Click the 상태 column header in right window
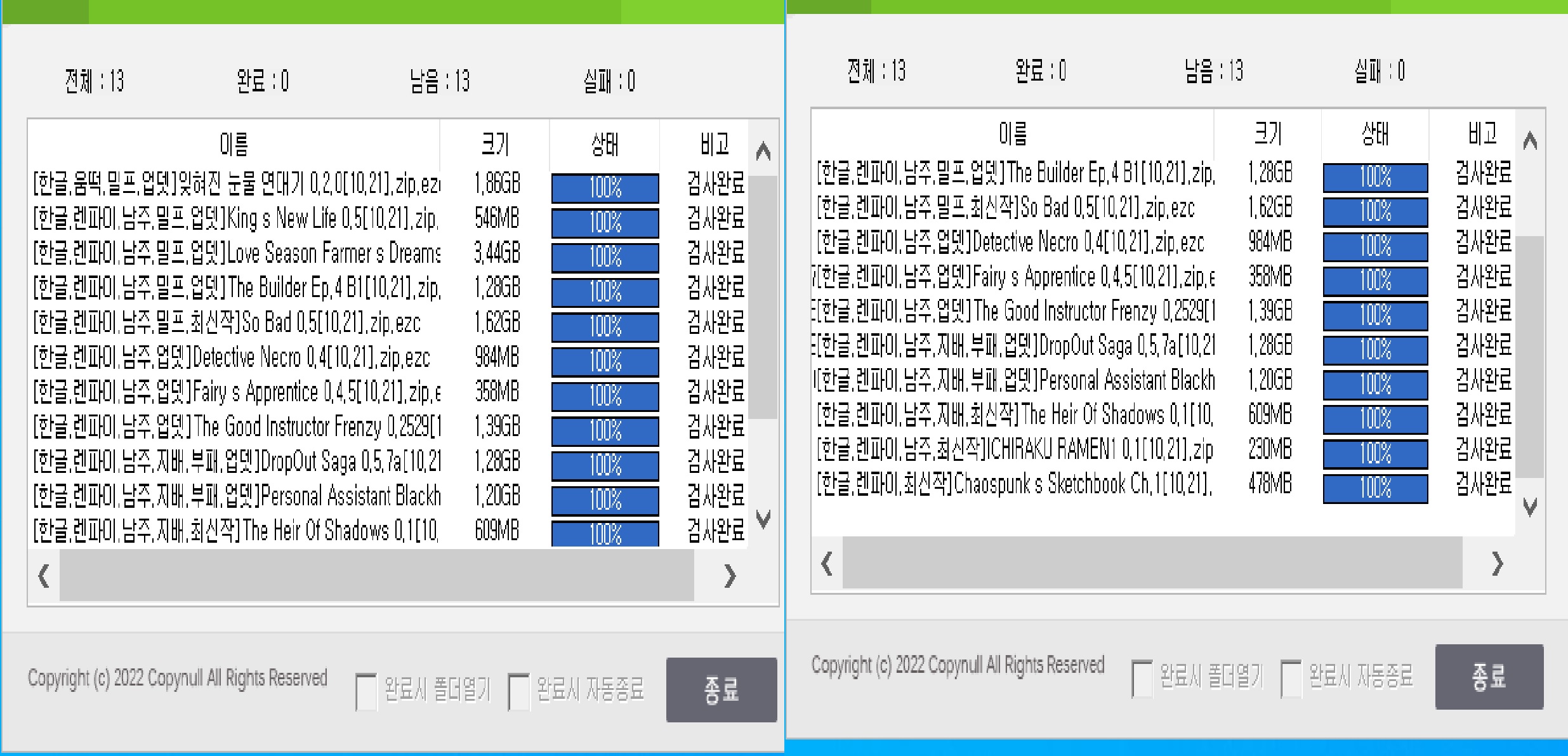The height and width of the screenshot is (756, 1568). click(x=1374, y=133)
